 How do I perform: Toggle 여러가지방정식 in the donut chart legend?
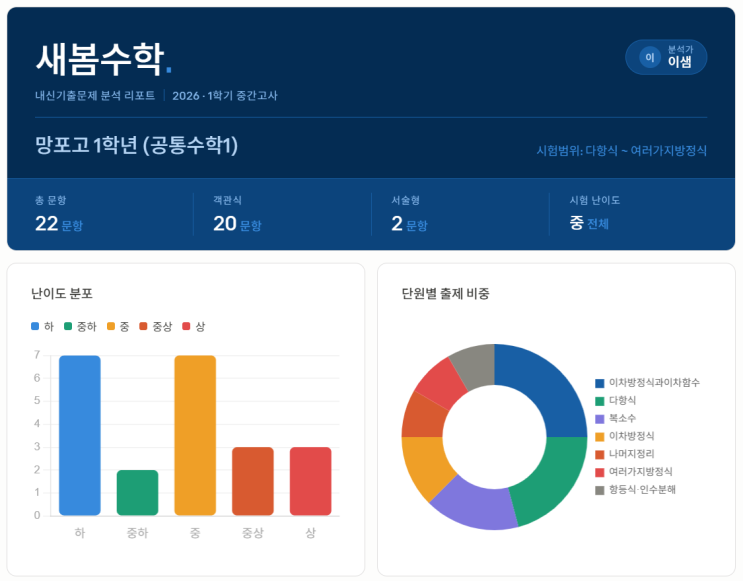[640, 472]
